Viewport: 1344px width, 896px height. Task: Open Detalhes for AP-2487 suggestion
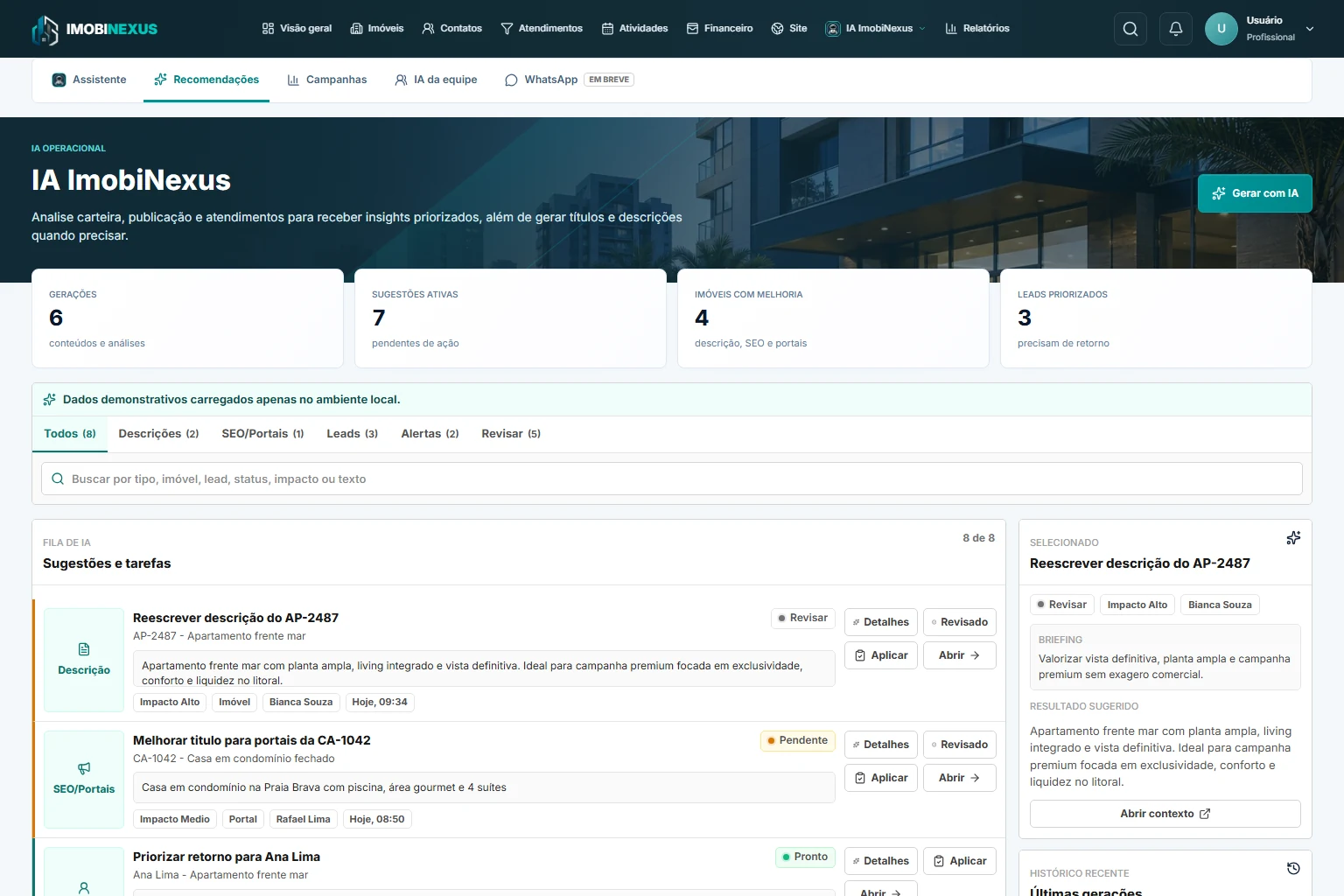[881, 622]
